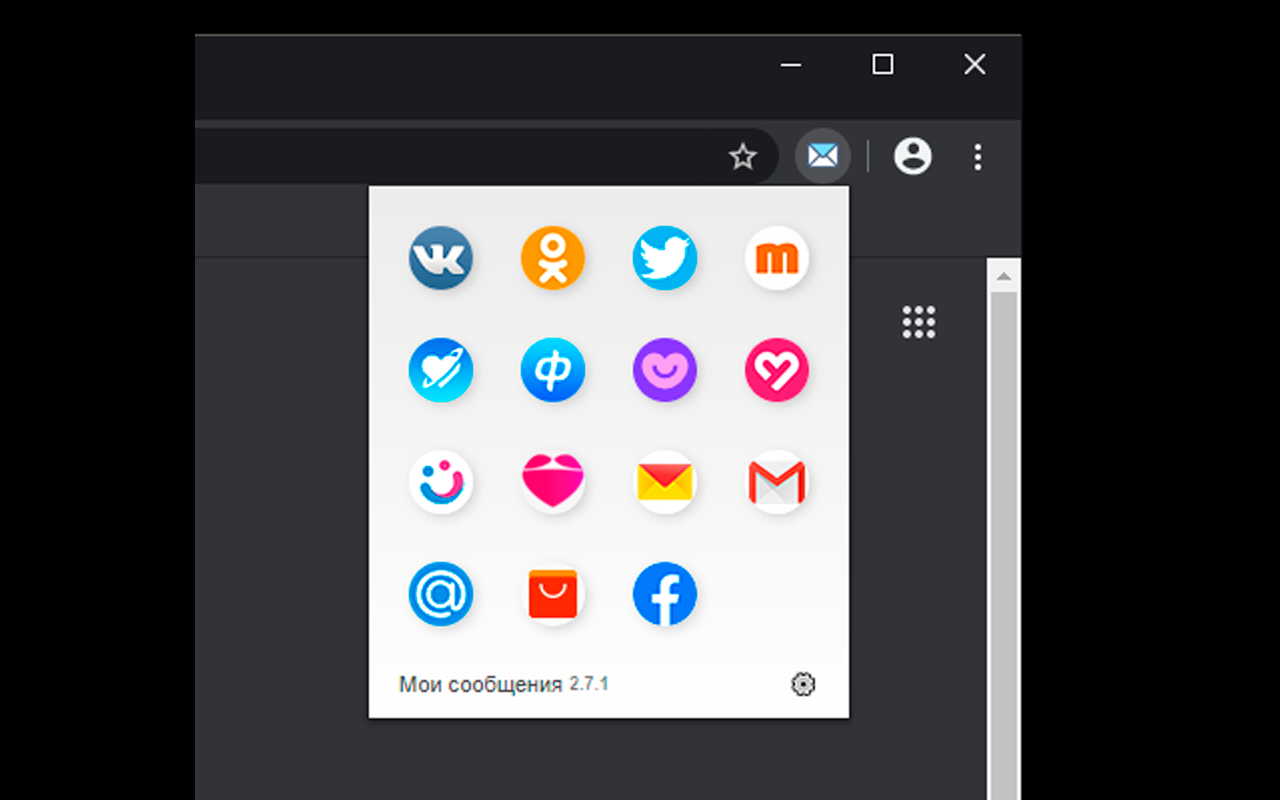Click the pink Teamo heart icon
Screen dimensions: 1280x800
point(777,370)
